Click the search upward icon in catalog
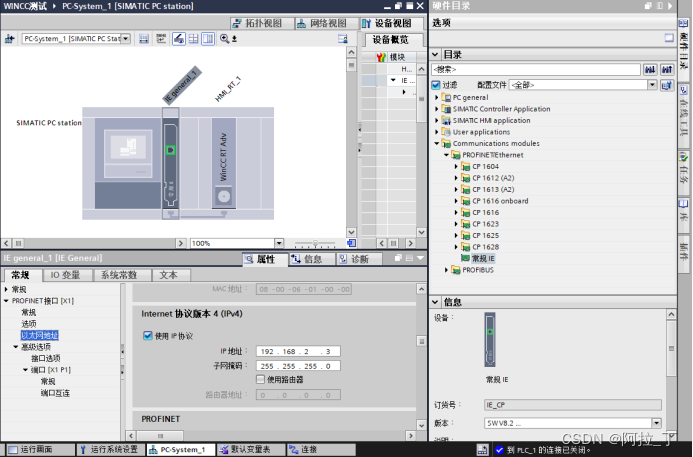 coord(667,69)
